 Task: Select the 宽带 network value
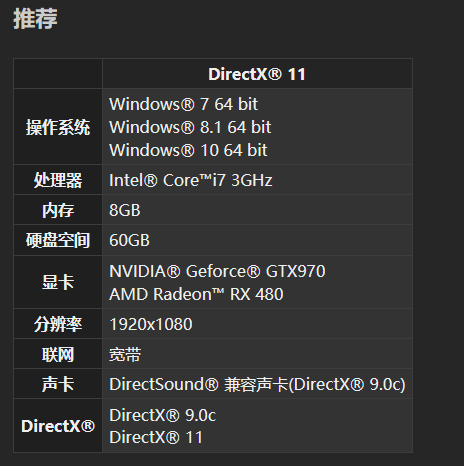[x=125, y=354]
